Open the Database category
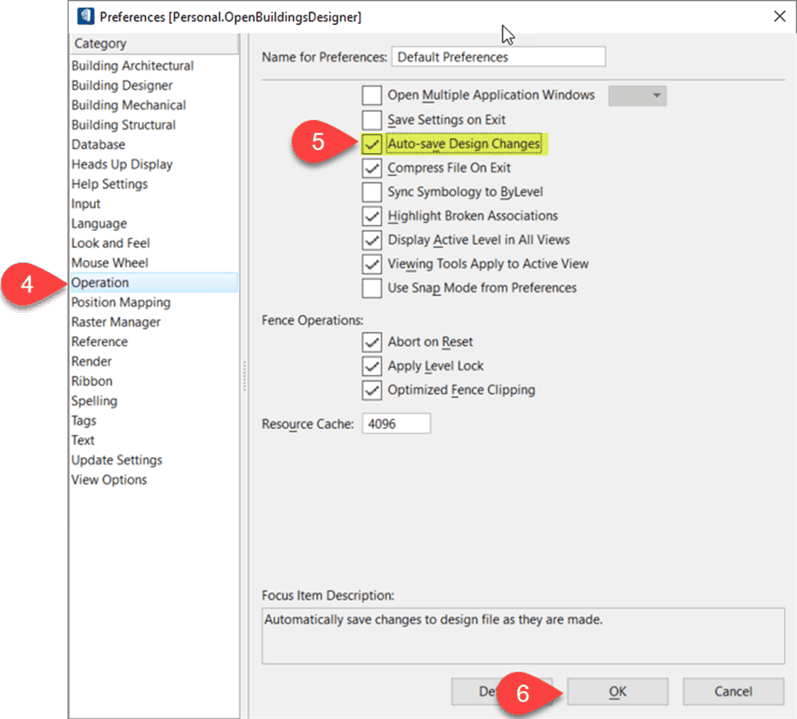797x719 pixels. click(154, 145)
